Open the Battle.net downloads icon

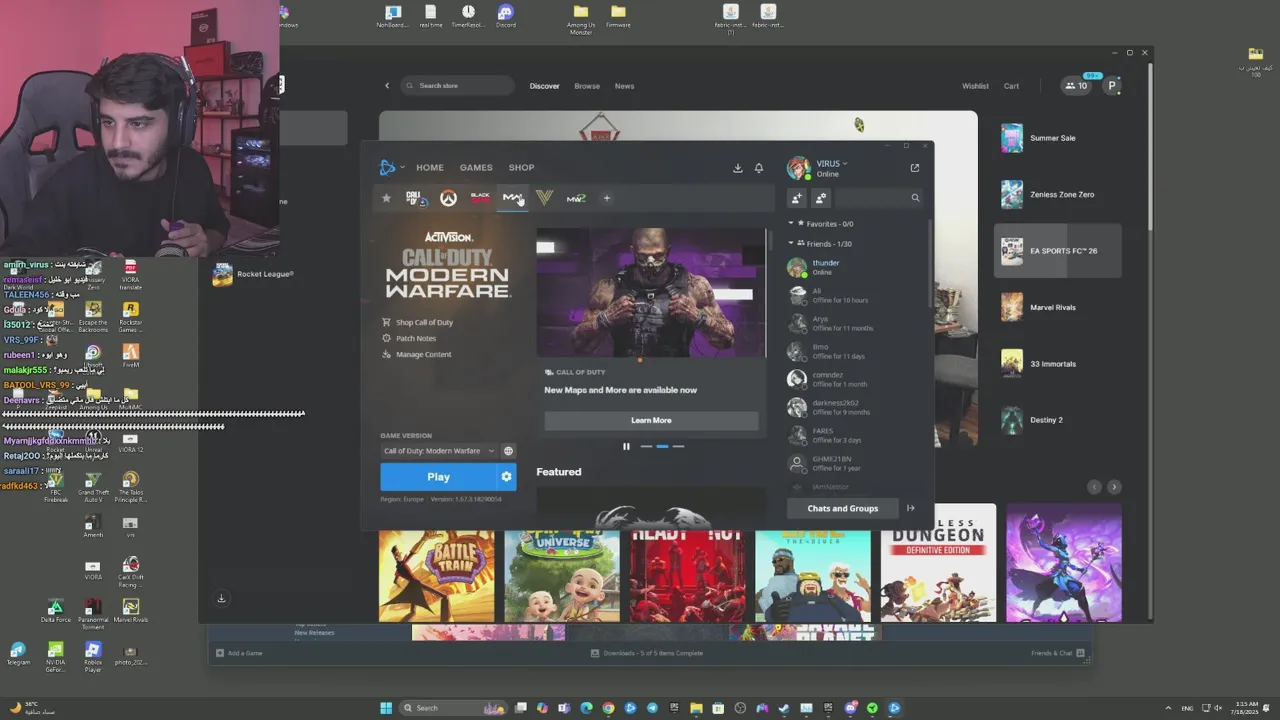(x=738, y=168)
